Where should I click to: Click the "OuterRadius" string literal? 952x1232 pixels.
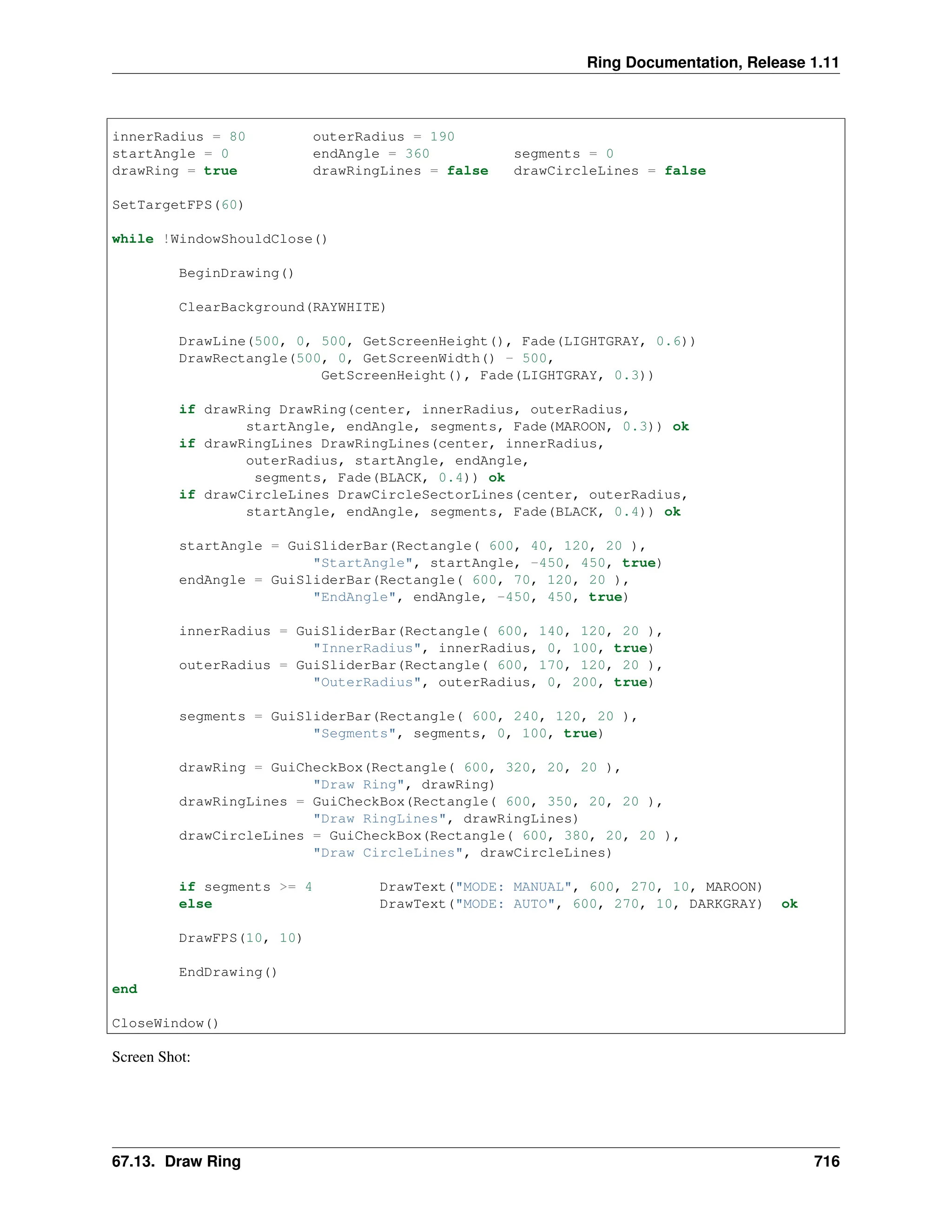tap(367, 682)
